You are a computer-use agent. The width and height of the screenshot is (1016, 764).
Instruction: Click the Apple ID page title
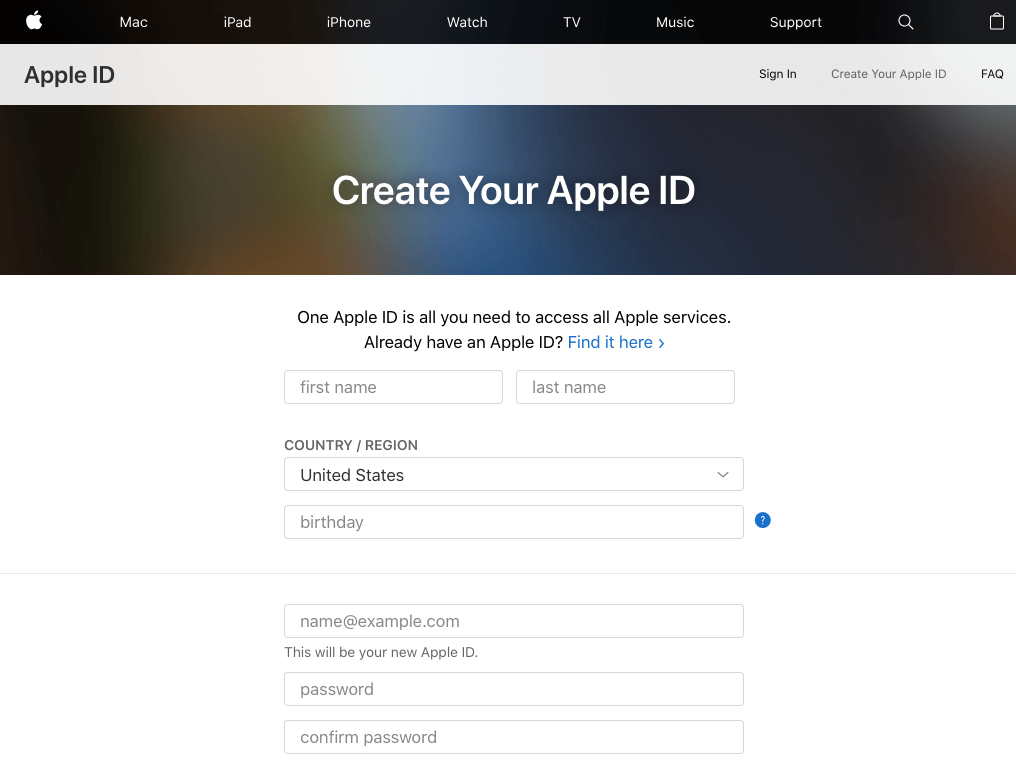point(69,75)
